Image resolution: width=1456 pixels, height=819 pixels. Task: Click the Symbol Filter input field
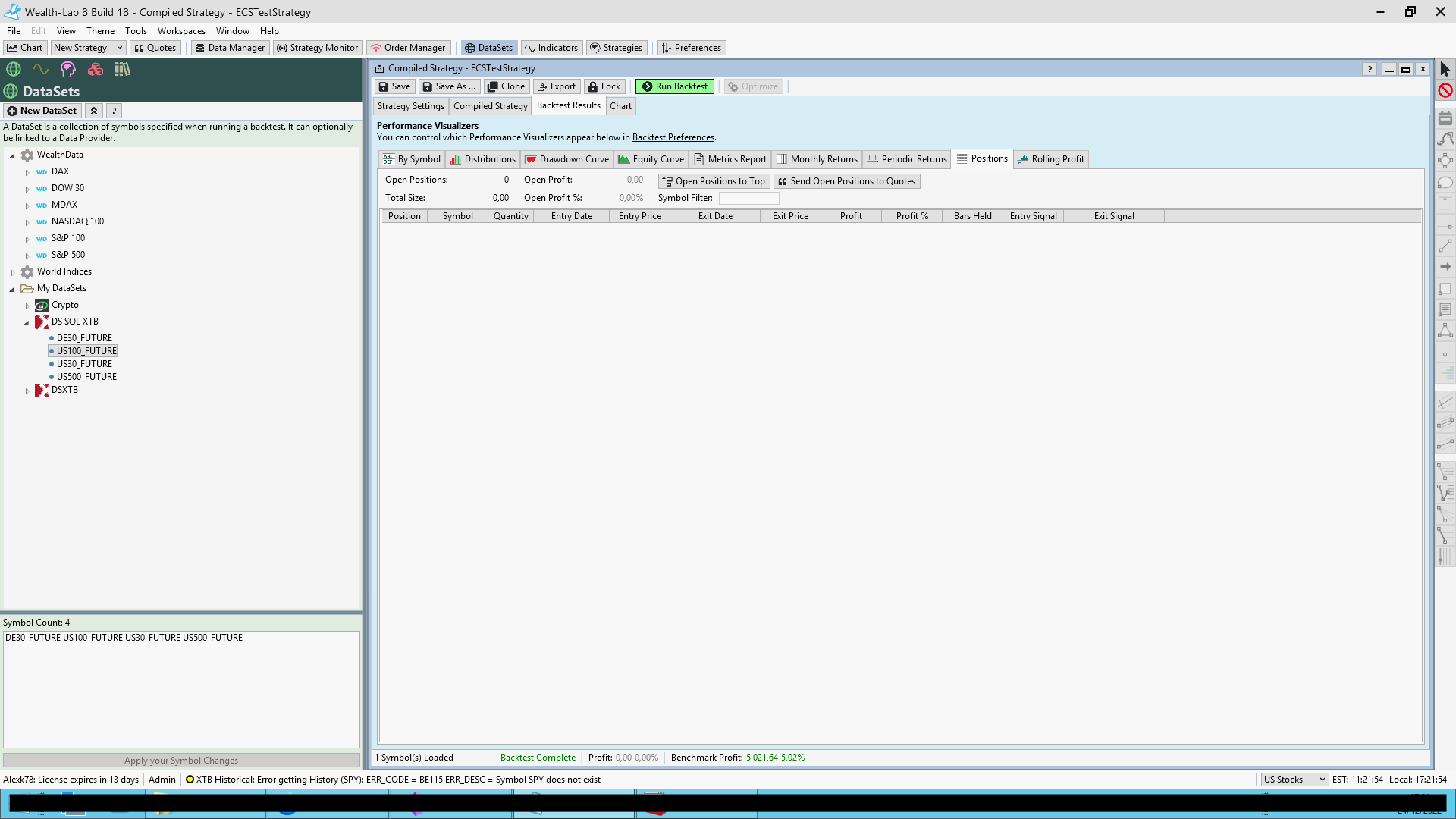(x=748, y=198)
